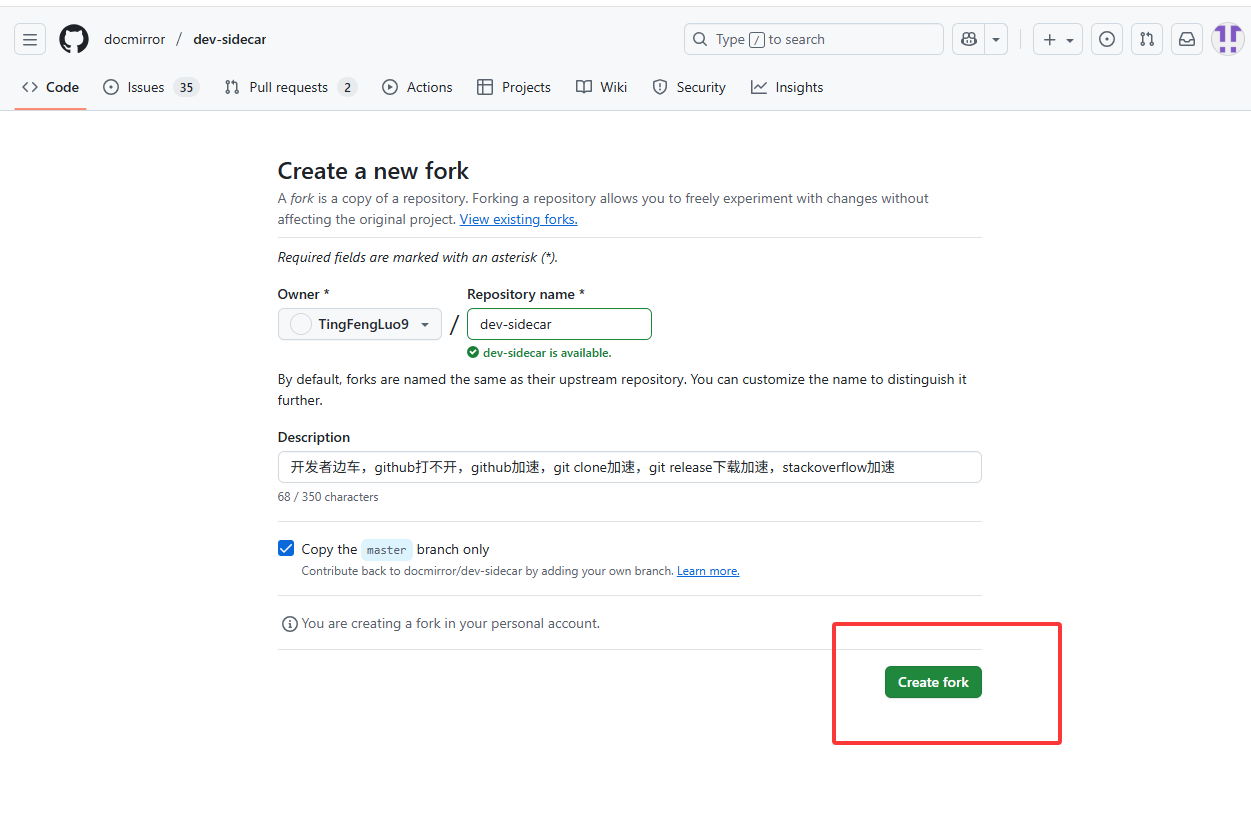1251x832 pixels.
Task: Open the pull requests icon in header
Action: [1147, 40]
